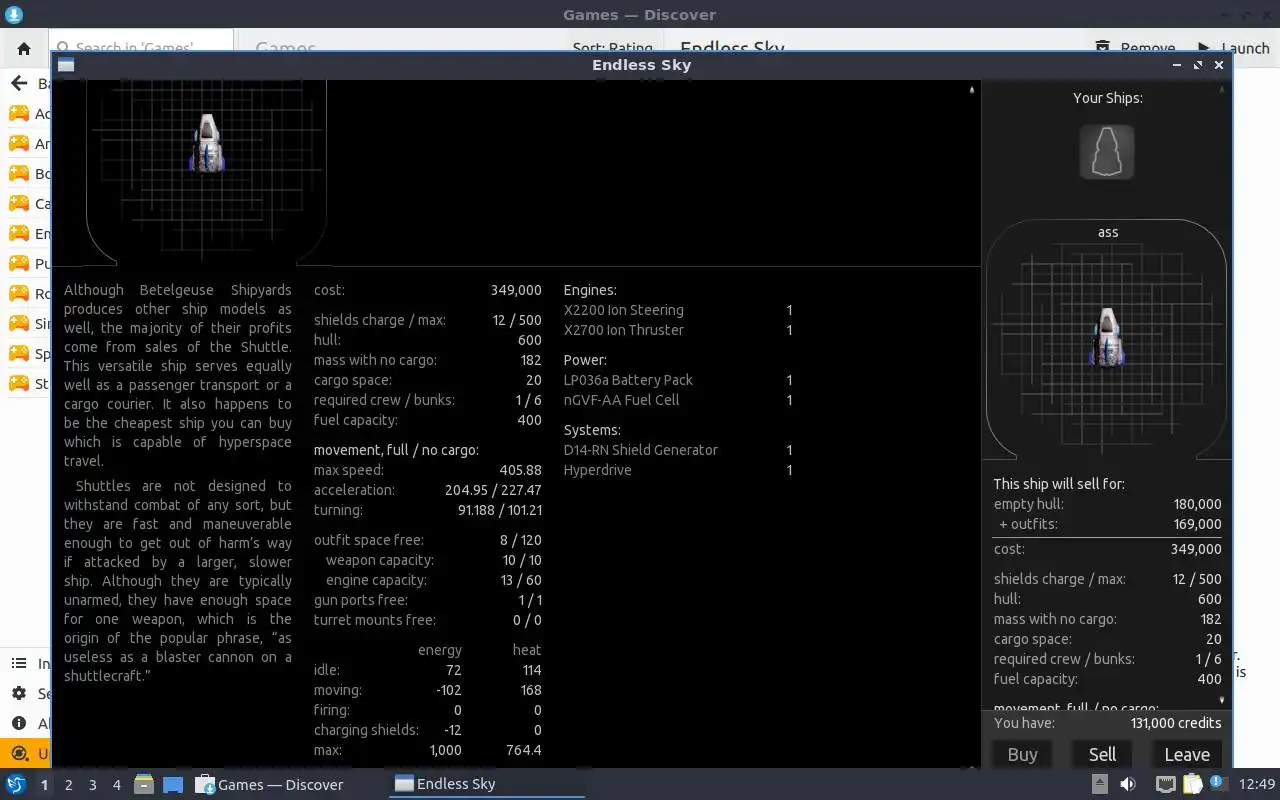Click the Shuttle image in the shipyard list

pos(207,142)
